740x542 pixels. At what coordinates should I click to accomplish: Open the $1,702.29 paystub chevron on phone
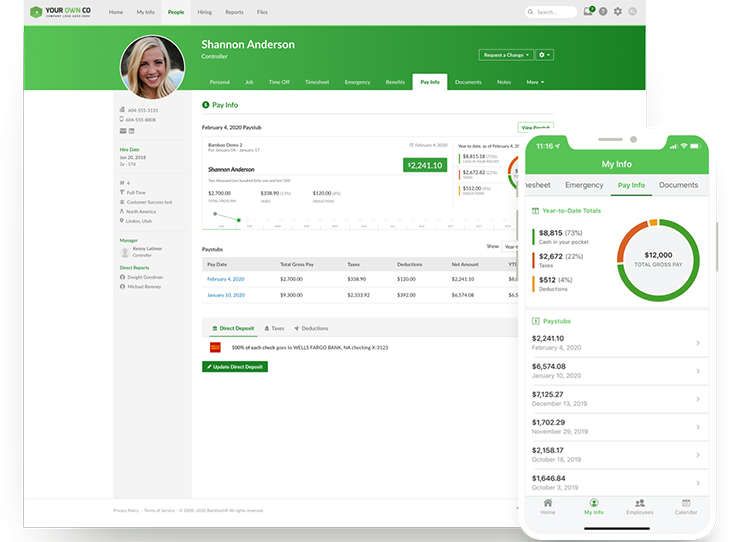[698, 427]
